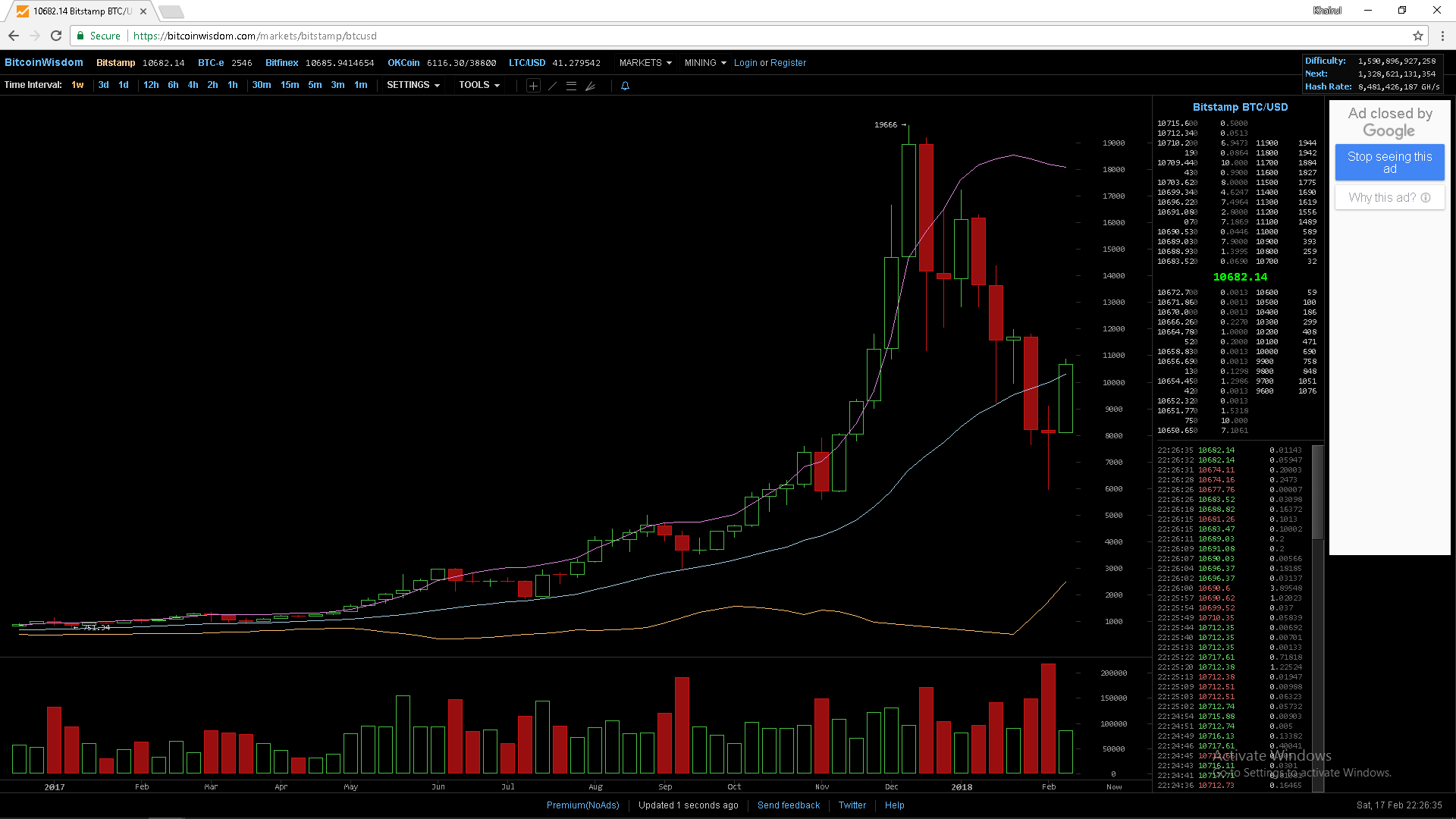Open Chrome menu three dots
The image size is (1456, 819).
coord(1442,36)
